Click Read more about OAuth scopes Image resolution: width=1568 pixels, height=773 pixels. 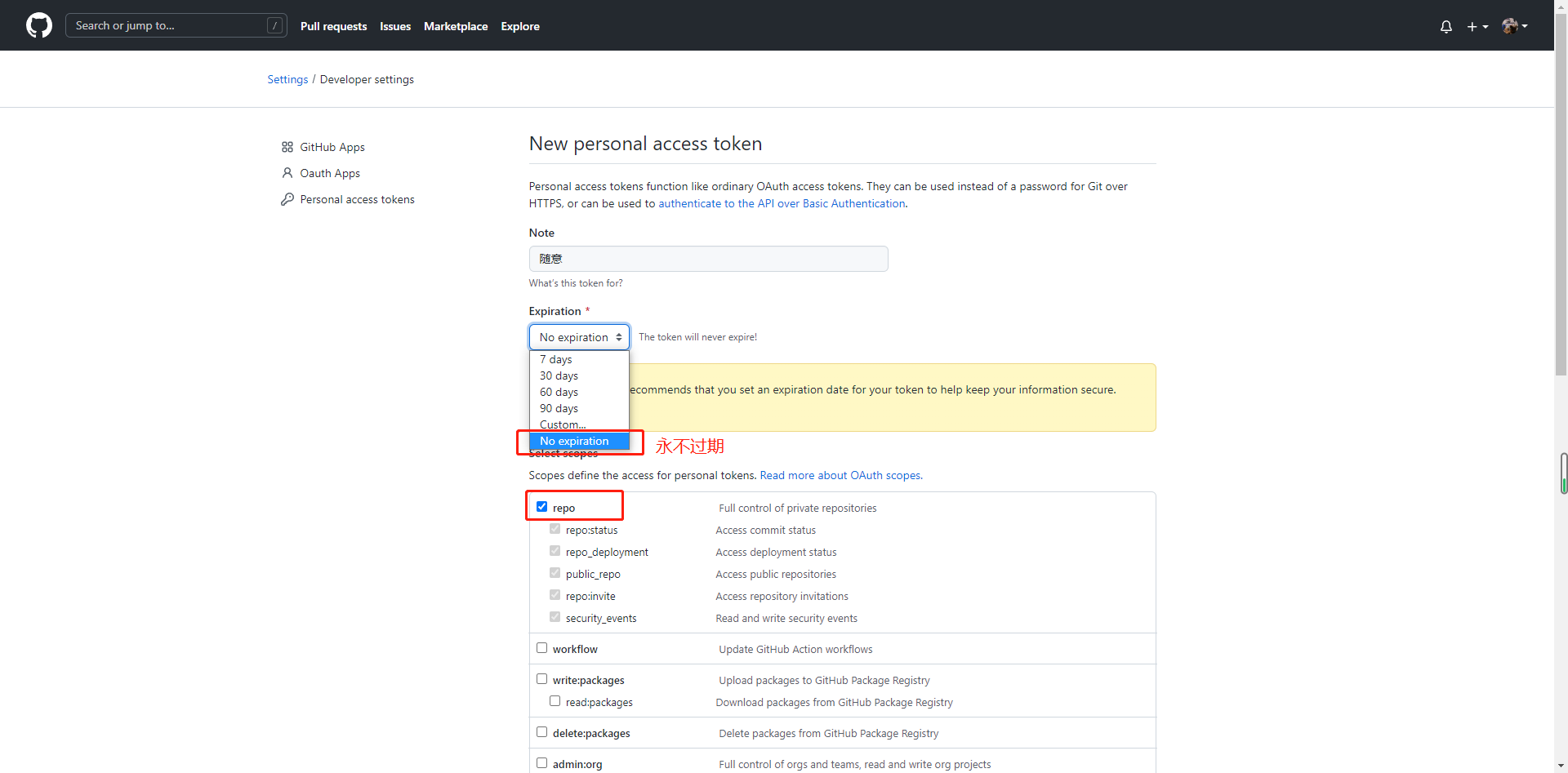point(840,475)
